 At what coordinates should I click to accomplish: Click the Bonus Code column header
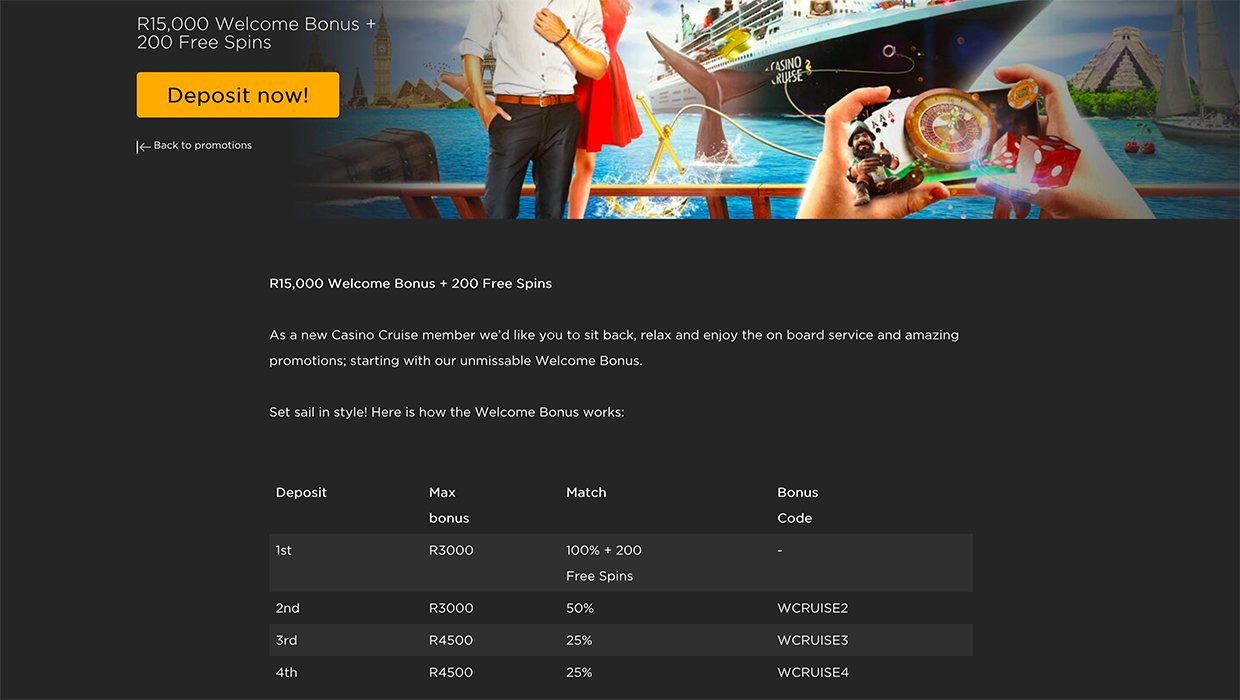797,505
